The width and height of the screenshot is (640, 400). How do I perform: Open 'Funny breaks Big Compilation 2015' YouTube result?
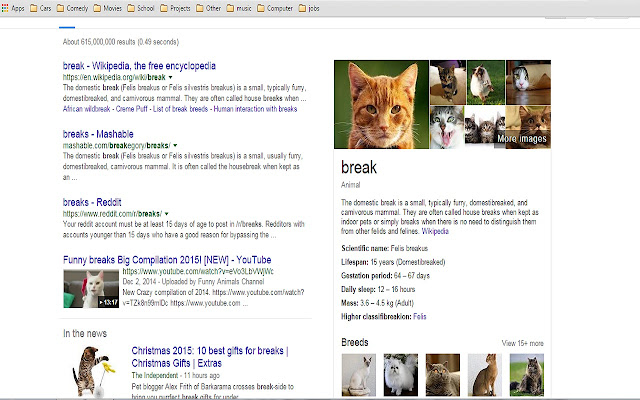167,260
